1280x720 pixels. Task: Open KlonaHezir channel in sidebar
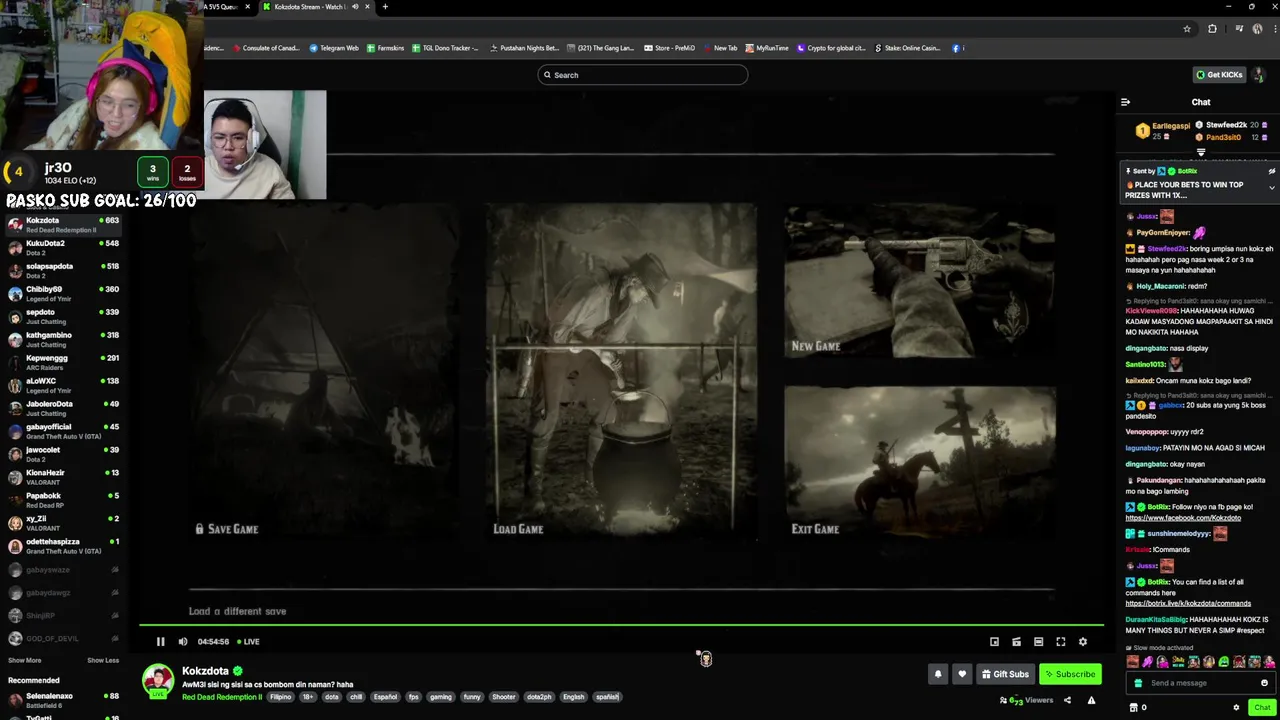62,477
